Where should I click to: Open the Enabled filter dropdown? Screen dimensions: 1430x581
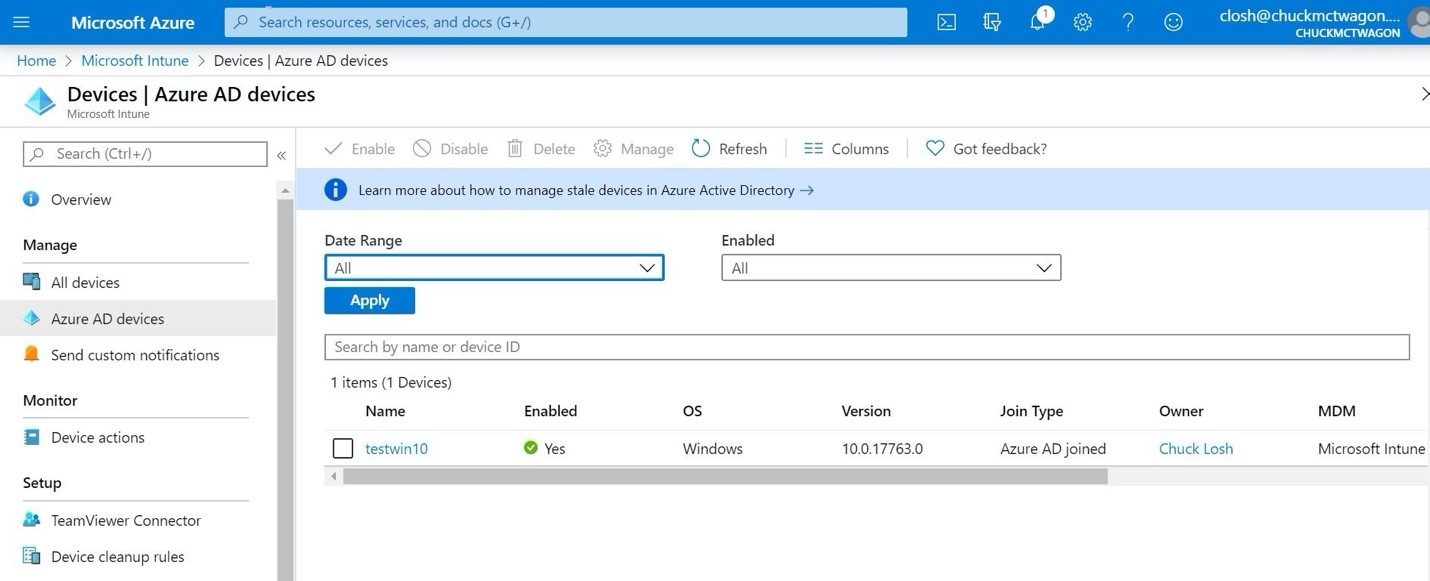pos(891,268)
